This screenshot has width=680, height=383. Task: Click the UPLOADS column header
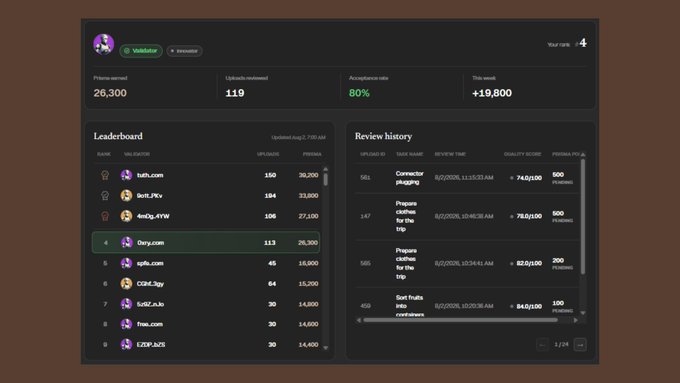(x=268, y=154)
